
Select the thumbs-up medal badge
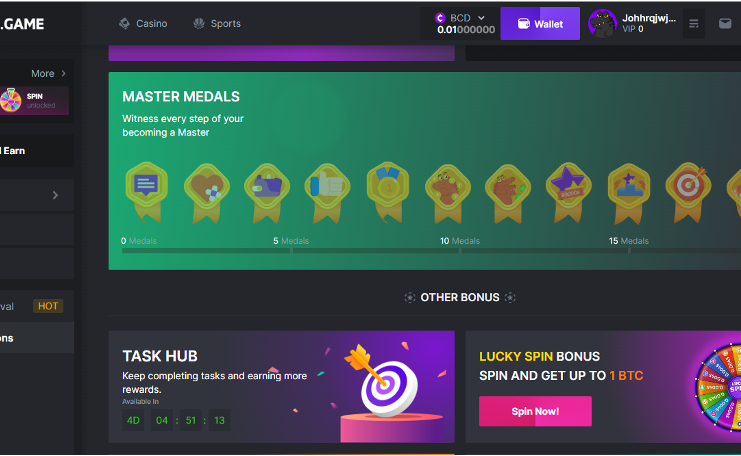(327, 192)
